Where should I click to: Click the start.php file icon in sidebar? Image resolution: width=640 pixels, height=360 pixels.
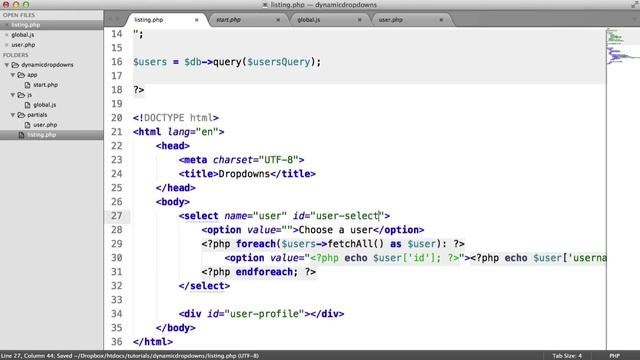click(27, 85)
